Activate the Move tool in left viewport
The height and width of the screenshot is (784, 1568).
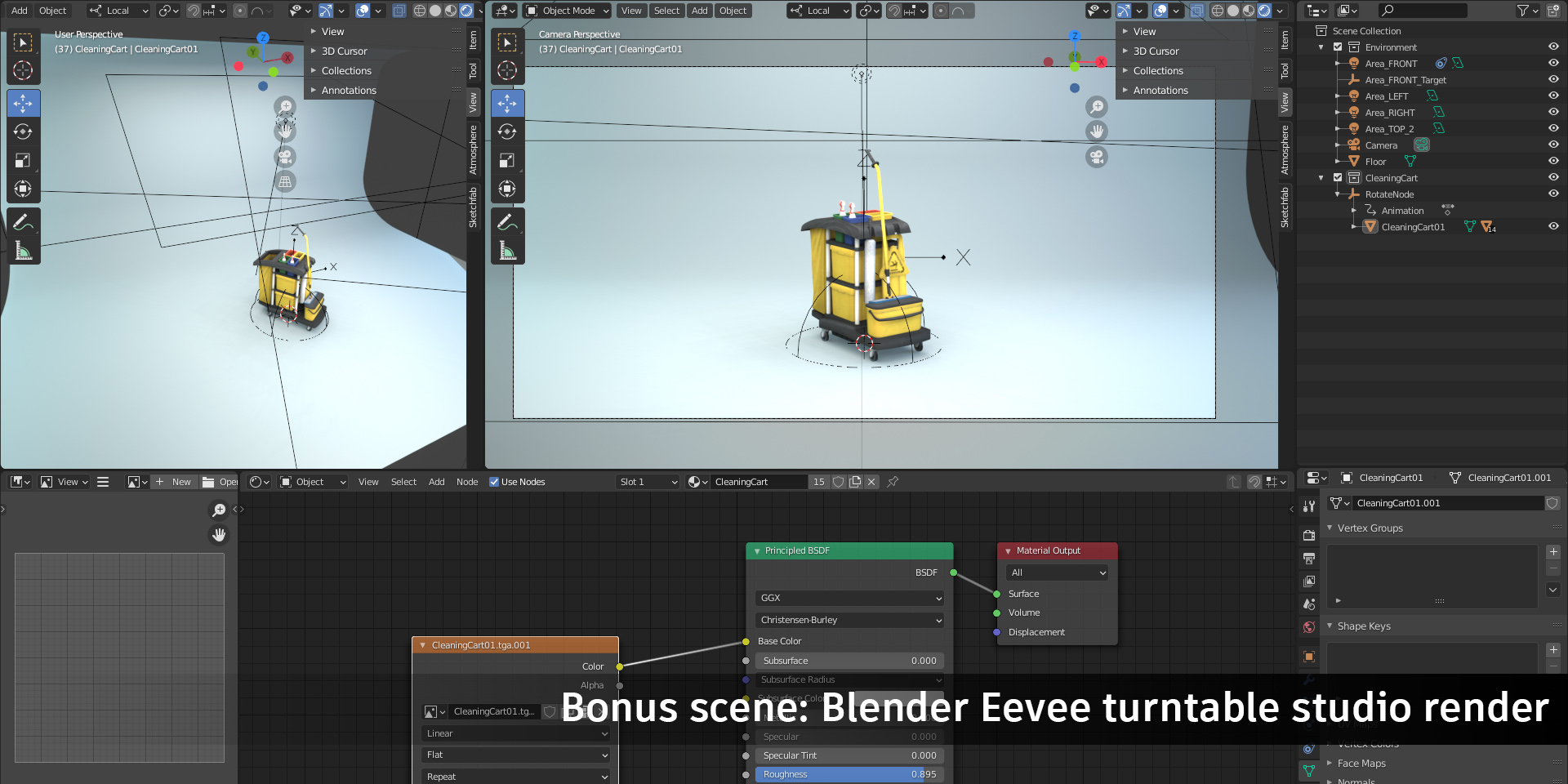click(24, 104)
